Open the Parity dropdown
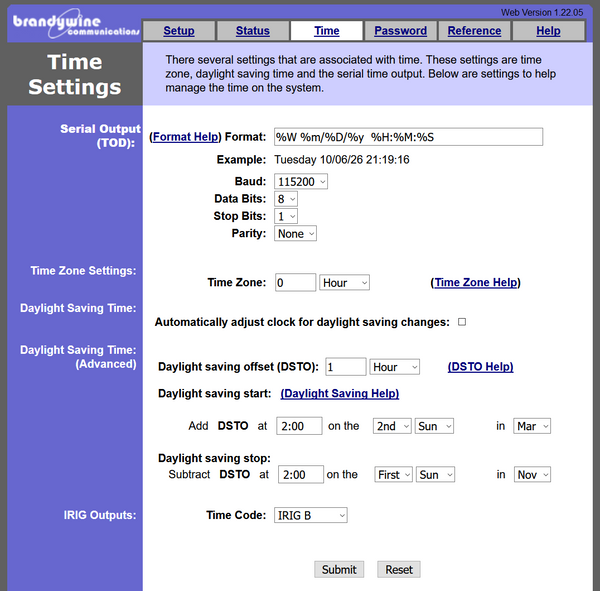This screenshot has height=591, width=600. pos(295,233)
